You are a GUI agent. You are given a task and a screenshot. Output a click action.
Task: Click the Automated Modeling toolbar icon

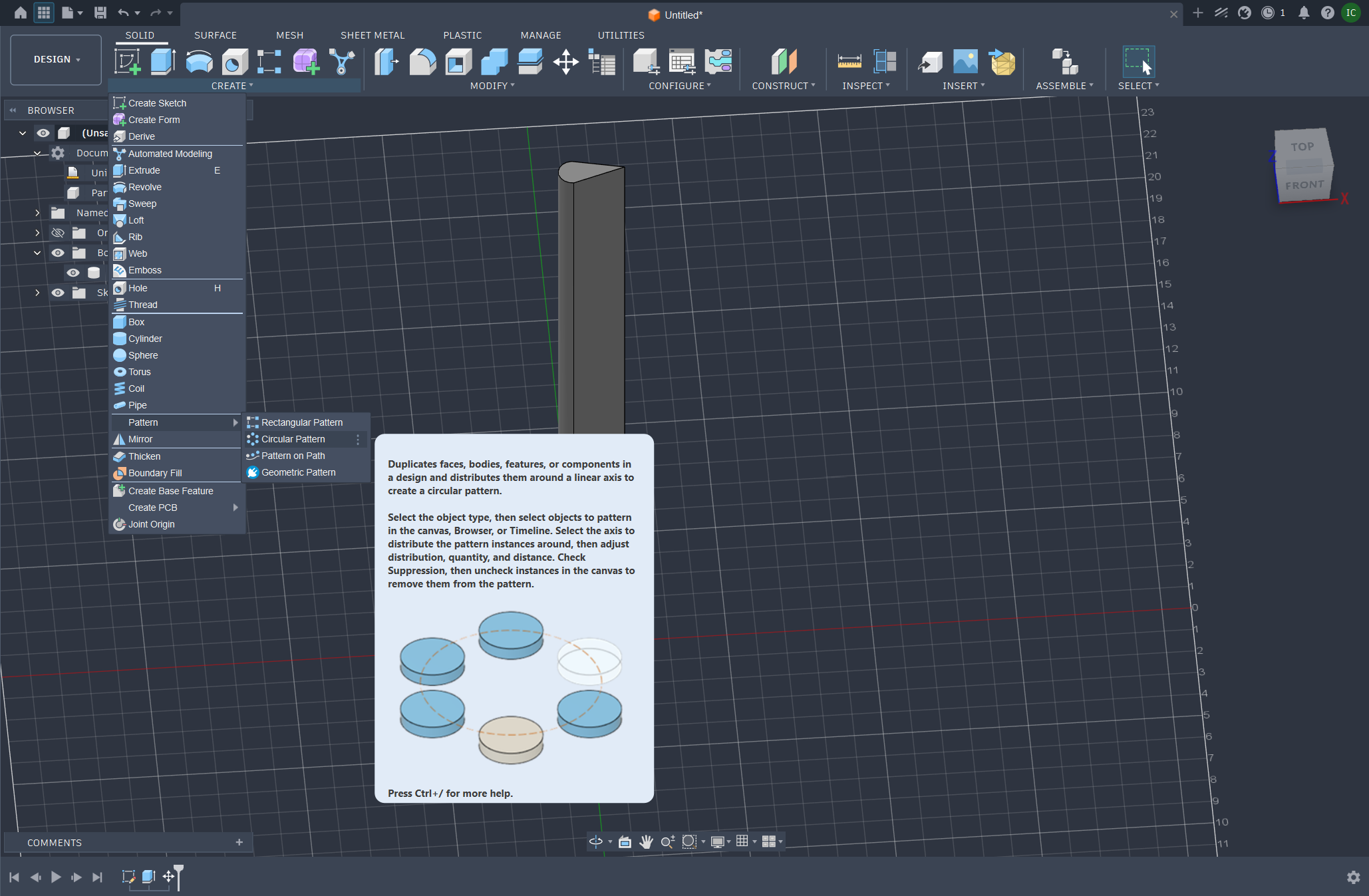tap(341, 61)
